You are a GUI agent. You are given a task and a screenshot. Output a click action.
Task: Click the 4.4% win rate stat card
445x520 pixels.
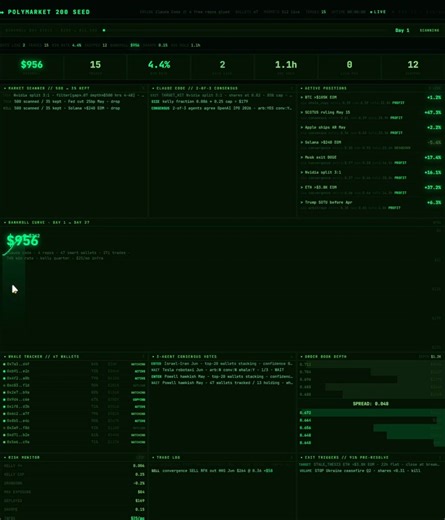tap(159, 67)
